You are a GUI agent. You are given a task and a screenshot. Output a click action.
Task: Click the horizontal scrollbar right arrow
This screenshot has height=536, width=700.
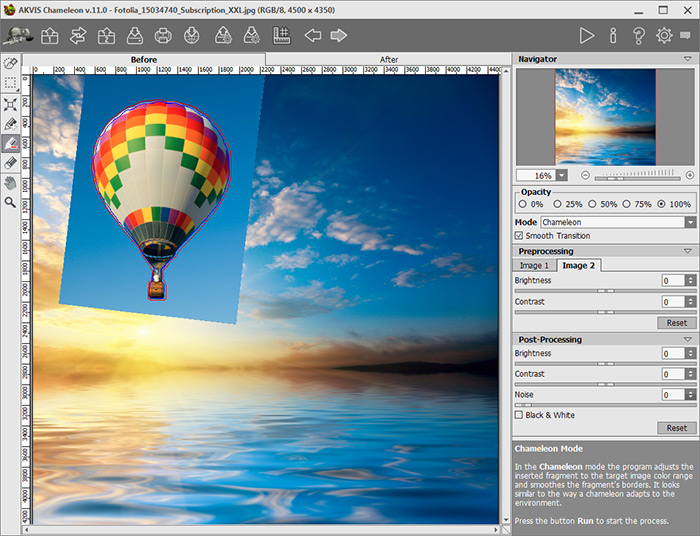coord(496,530)
